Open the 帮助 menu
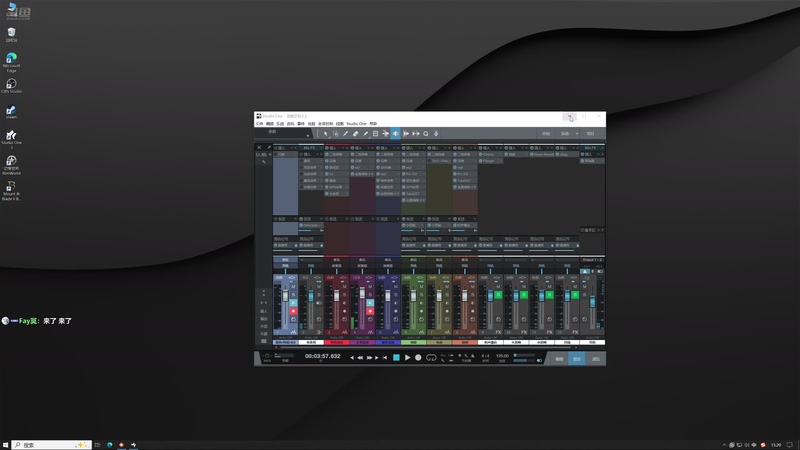This screenshot has height=450, width=800. [373, 123]
